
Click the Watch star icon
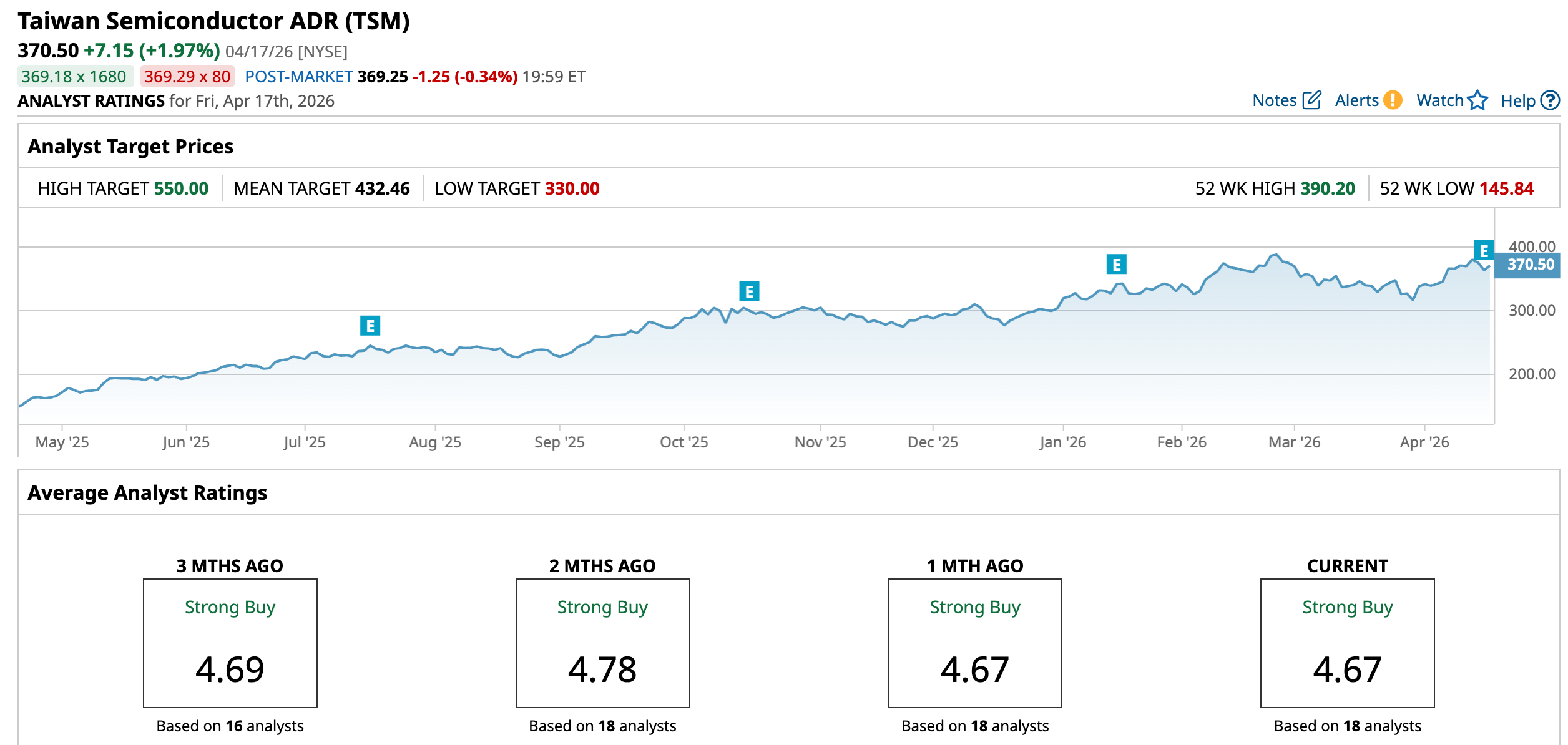(1477, 100)
